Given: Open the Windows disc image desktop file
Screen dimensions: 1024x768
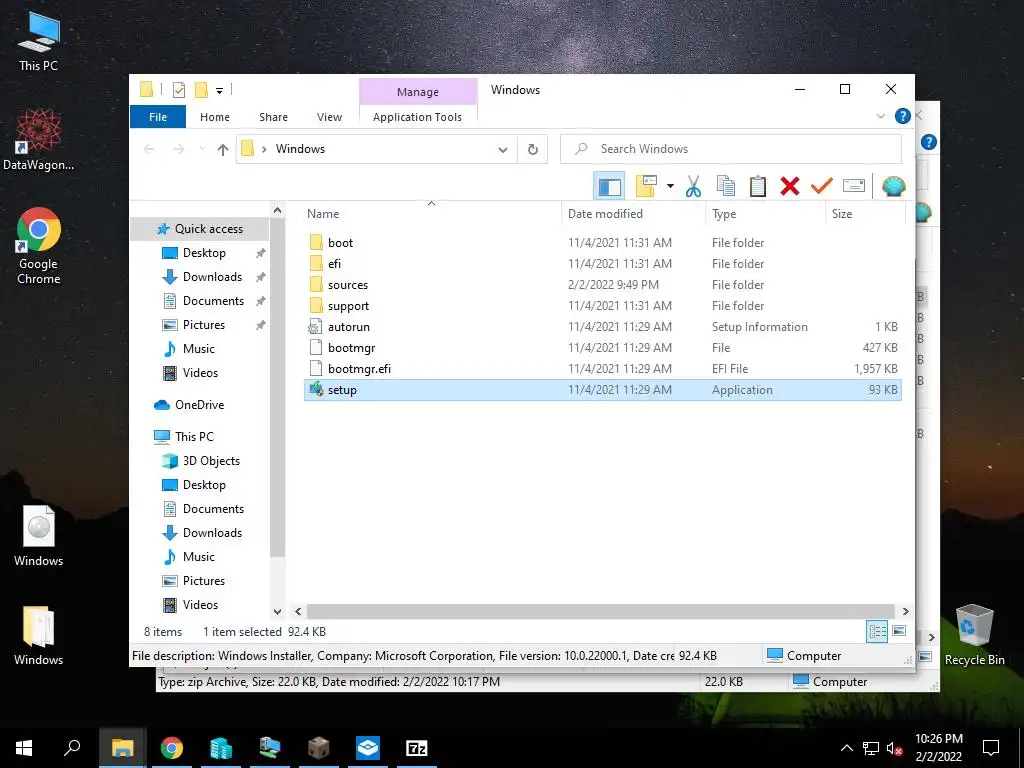Looking at the screenshot, I should pos(39,536).
